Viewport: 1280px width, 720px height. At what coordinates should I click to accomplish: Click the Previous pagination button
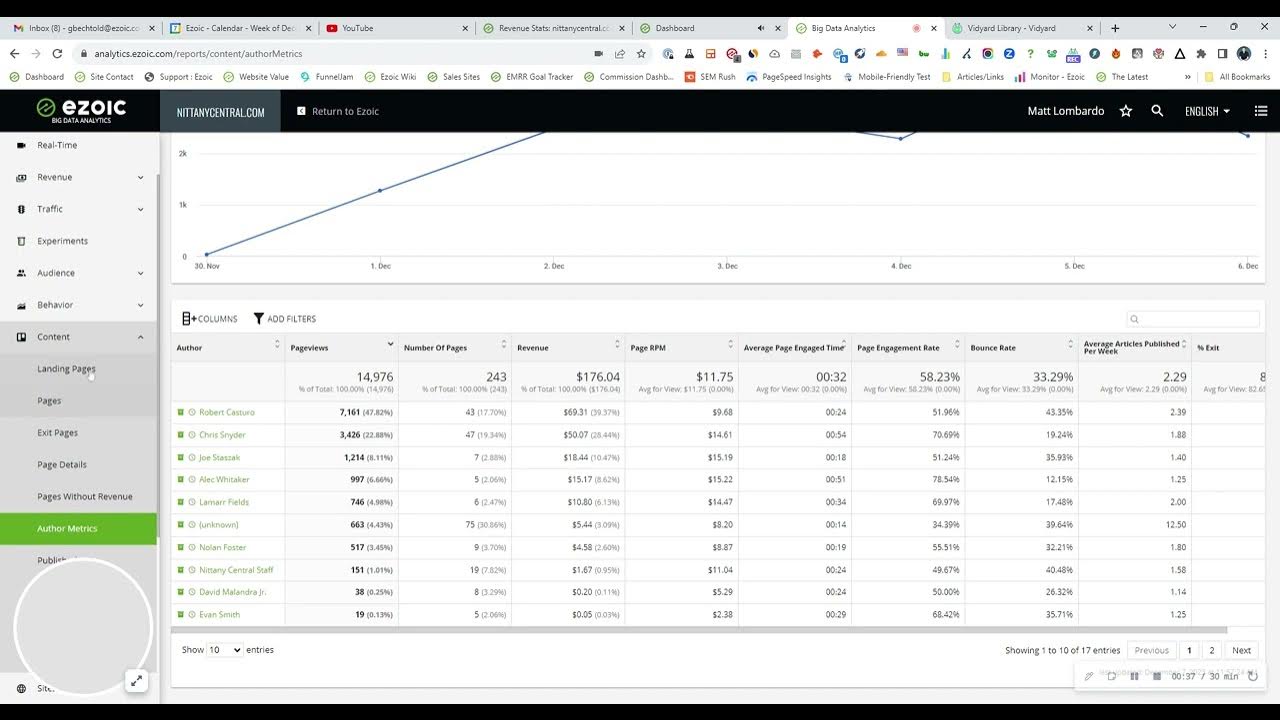point(1151,650)
